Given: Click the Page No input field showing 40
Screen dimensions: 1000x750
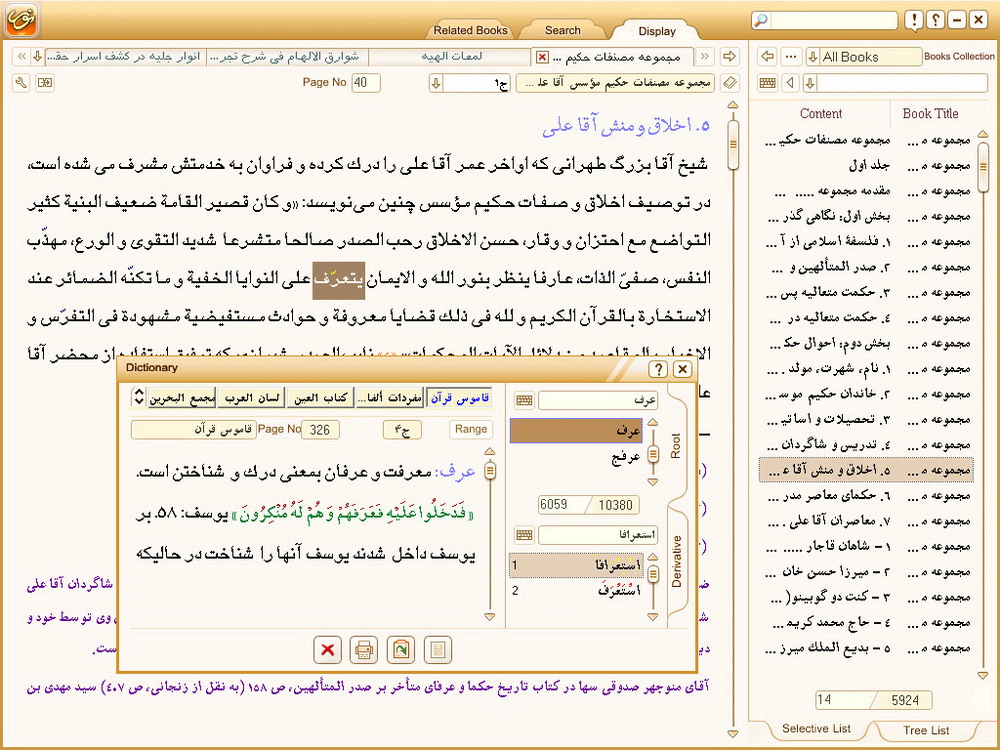Looking at the screenshot, I should click(x=366, y=82).
